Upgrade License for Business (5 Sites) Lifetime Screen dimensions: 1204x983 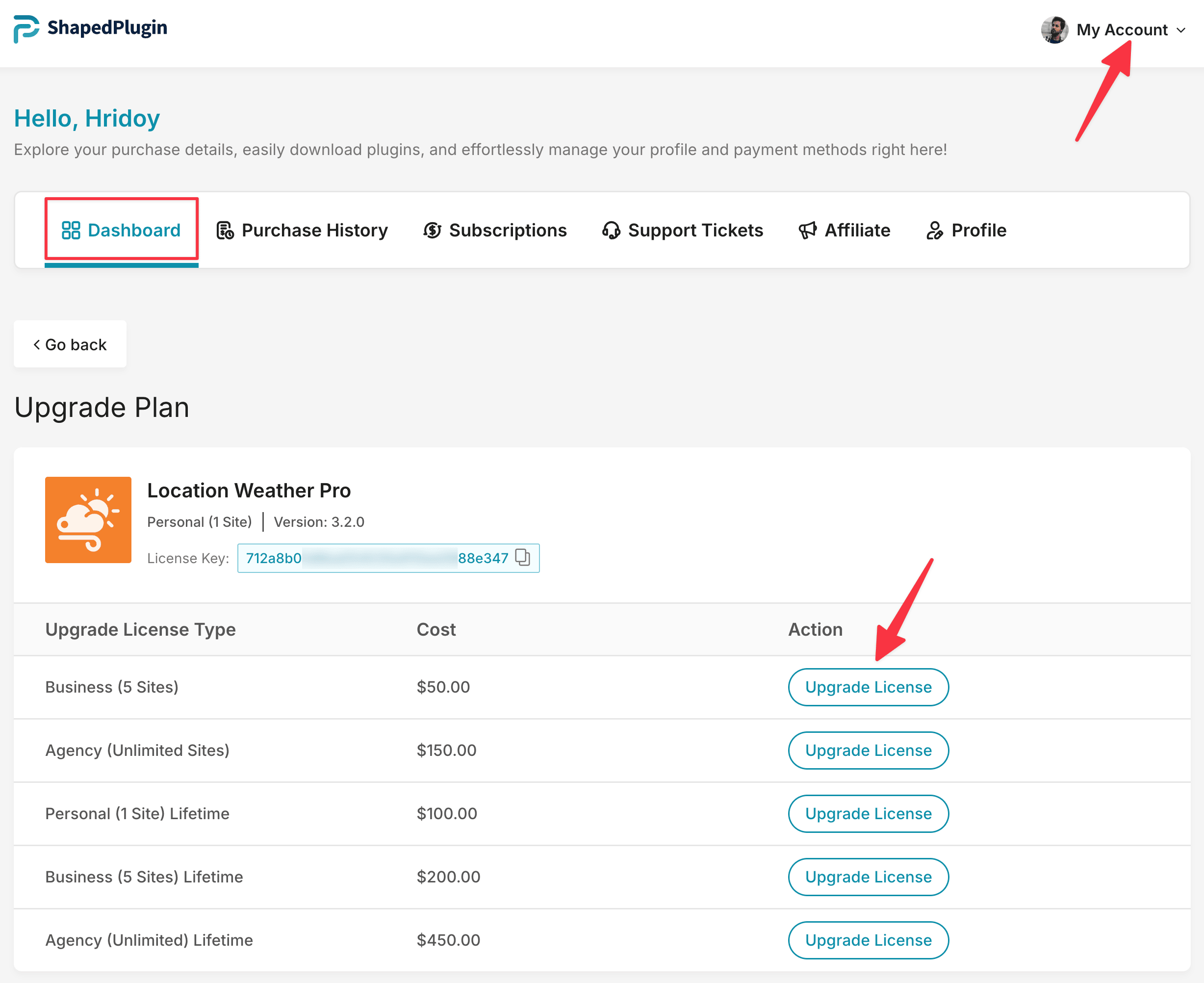[869, 877]
